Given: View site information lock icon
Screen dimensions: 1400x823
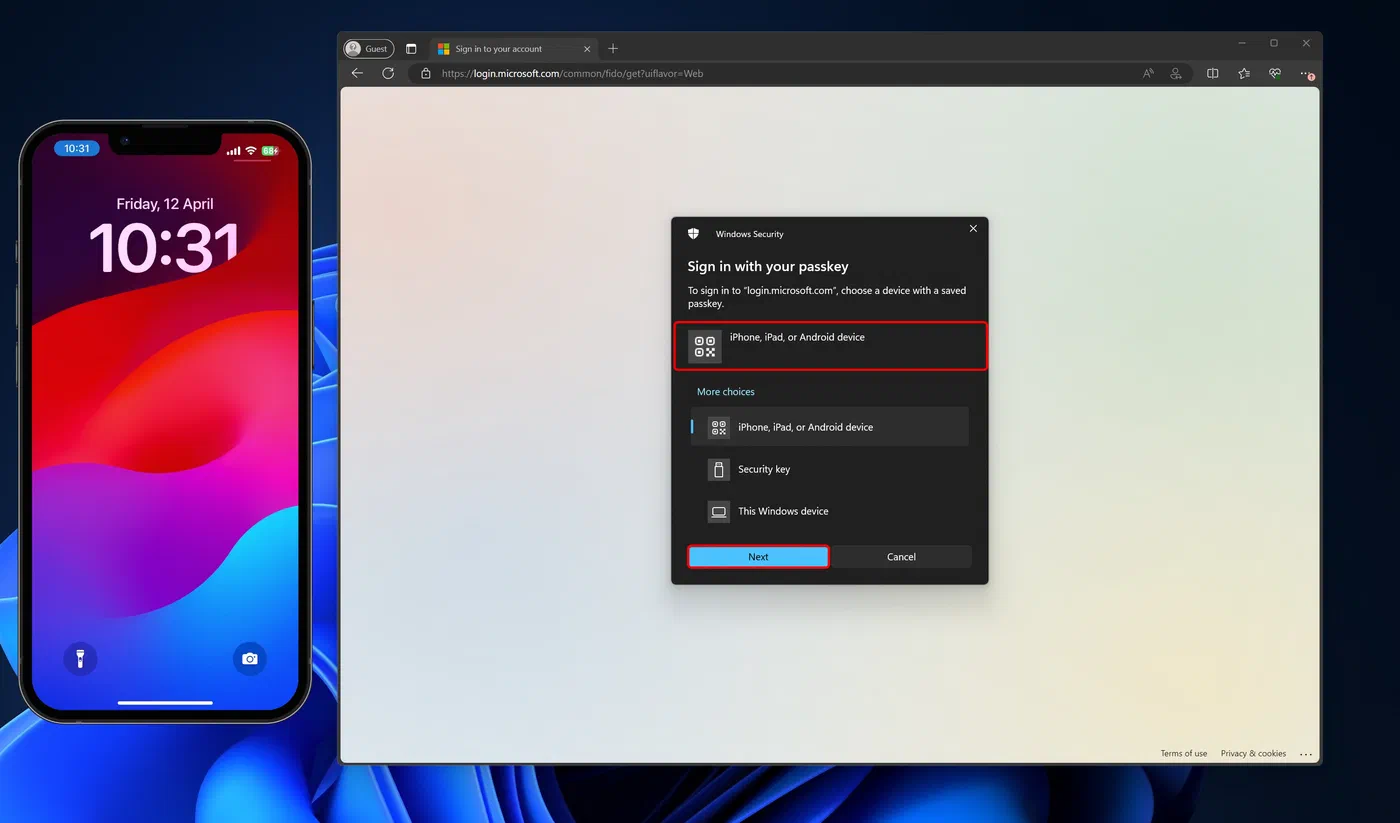Looking at the screenshot, I should pos(426,73).
